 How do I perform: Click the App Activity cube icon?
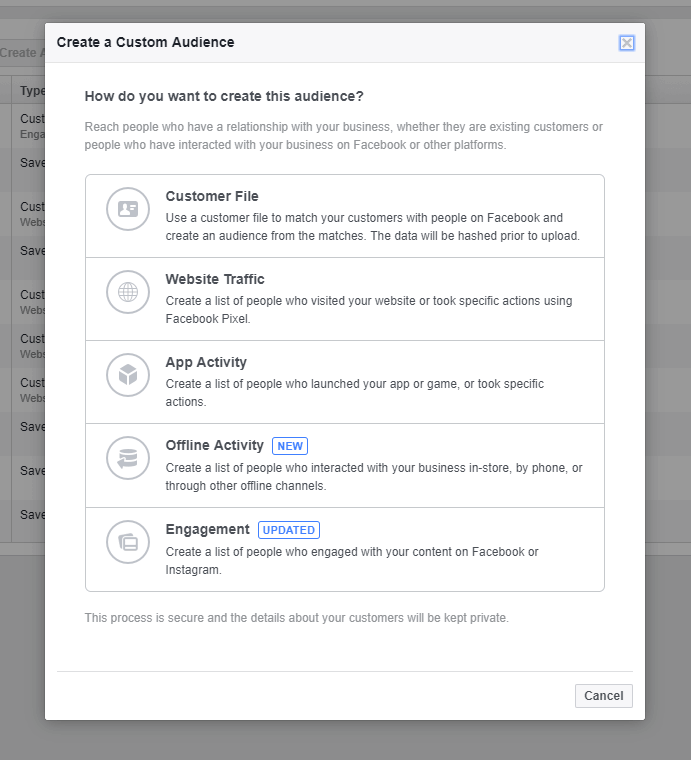[x=128, y=375]
